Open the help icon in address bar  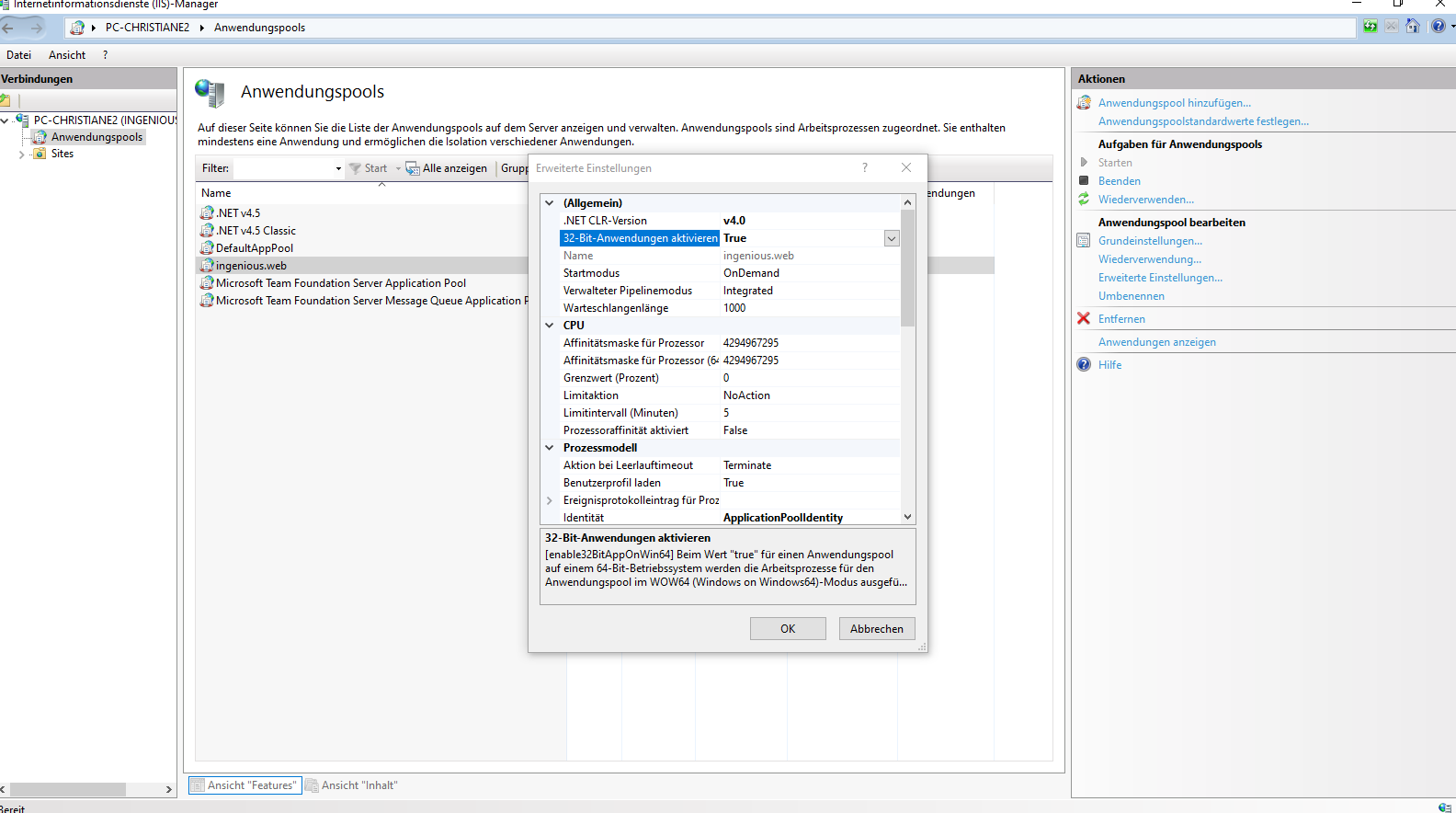[x=1439, y=27]
